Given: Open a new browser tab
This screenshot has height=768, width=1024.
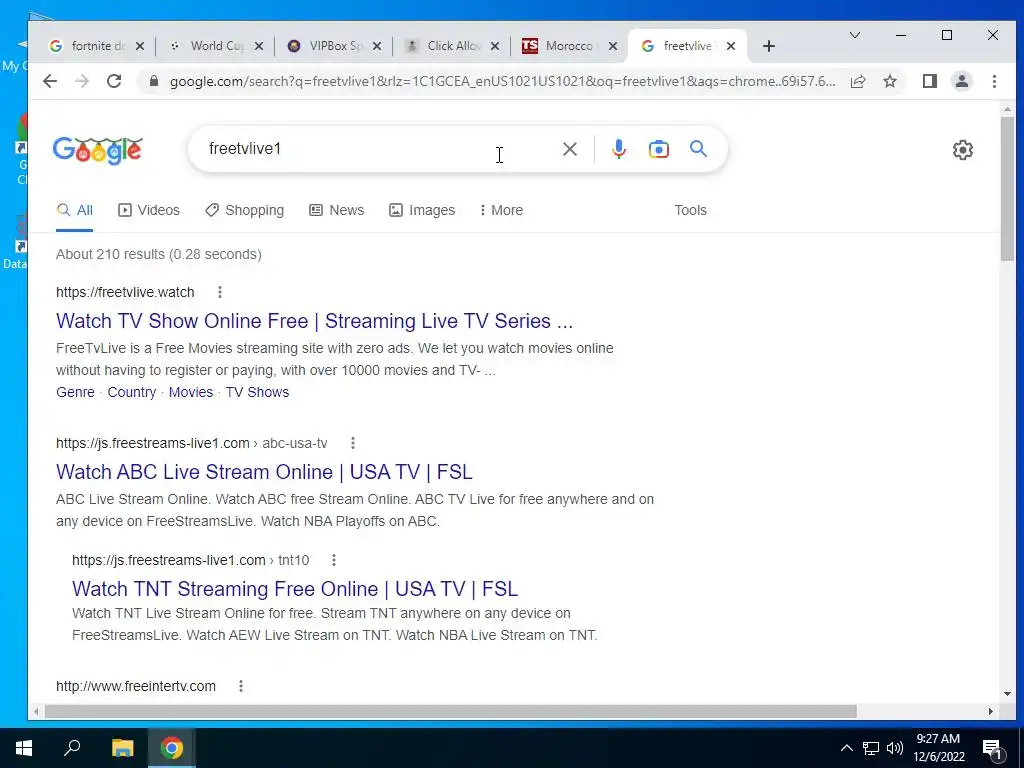Looking at the screenshot, I should pyautogui.click(x=769, y=46).
